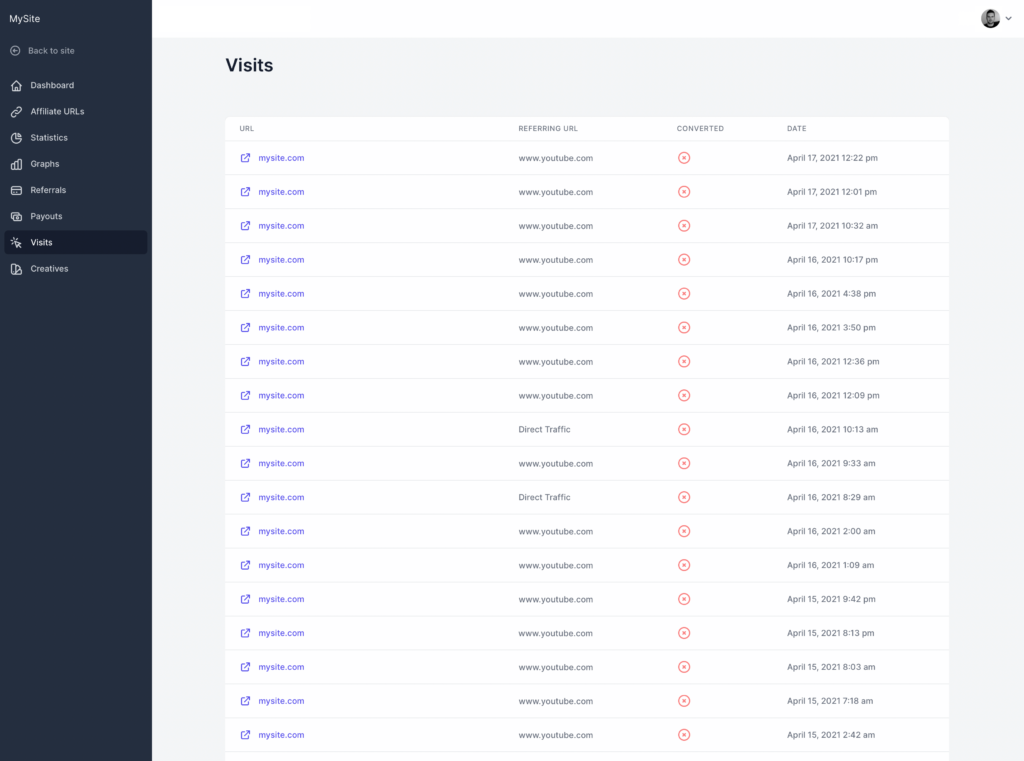
Task: Click the Affiliate URLs link icon
Action: pos(16,112)
